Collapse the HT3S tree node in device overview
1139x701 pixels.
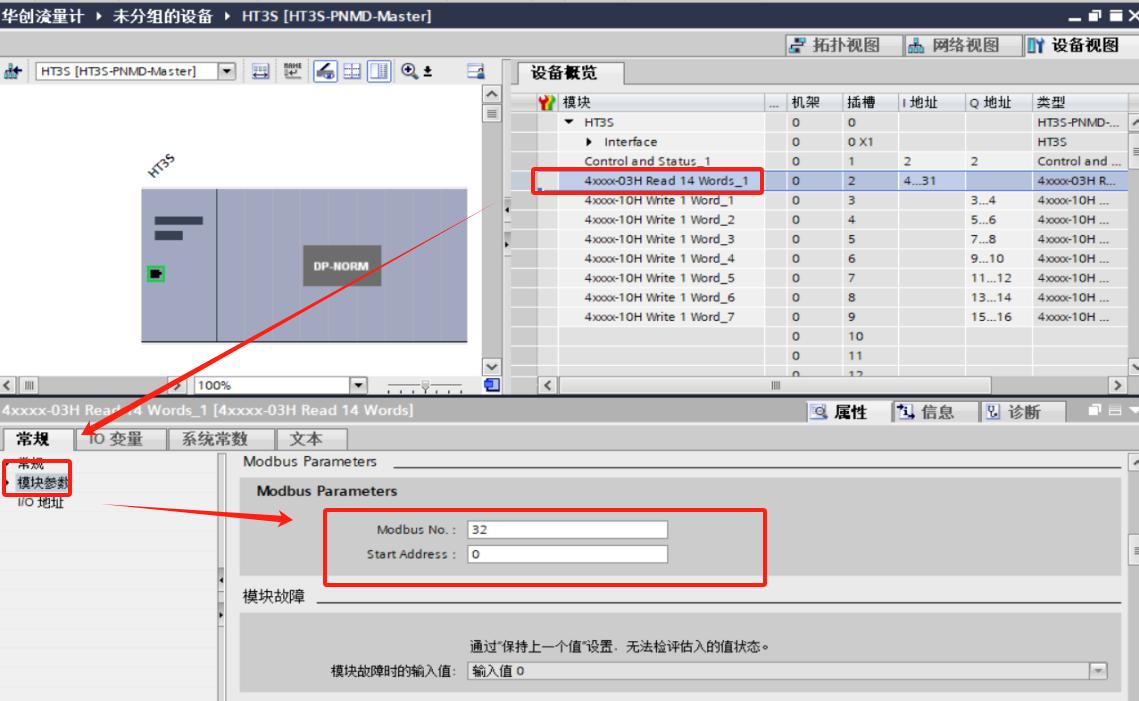pos(570,122)
